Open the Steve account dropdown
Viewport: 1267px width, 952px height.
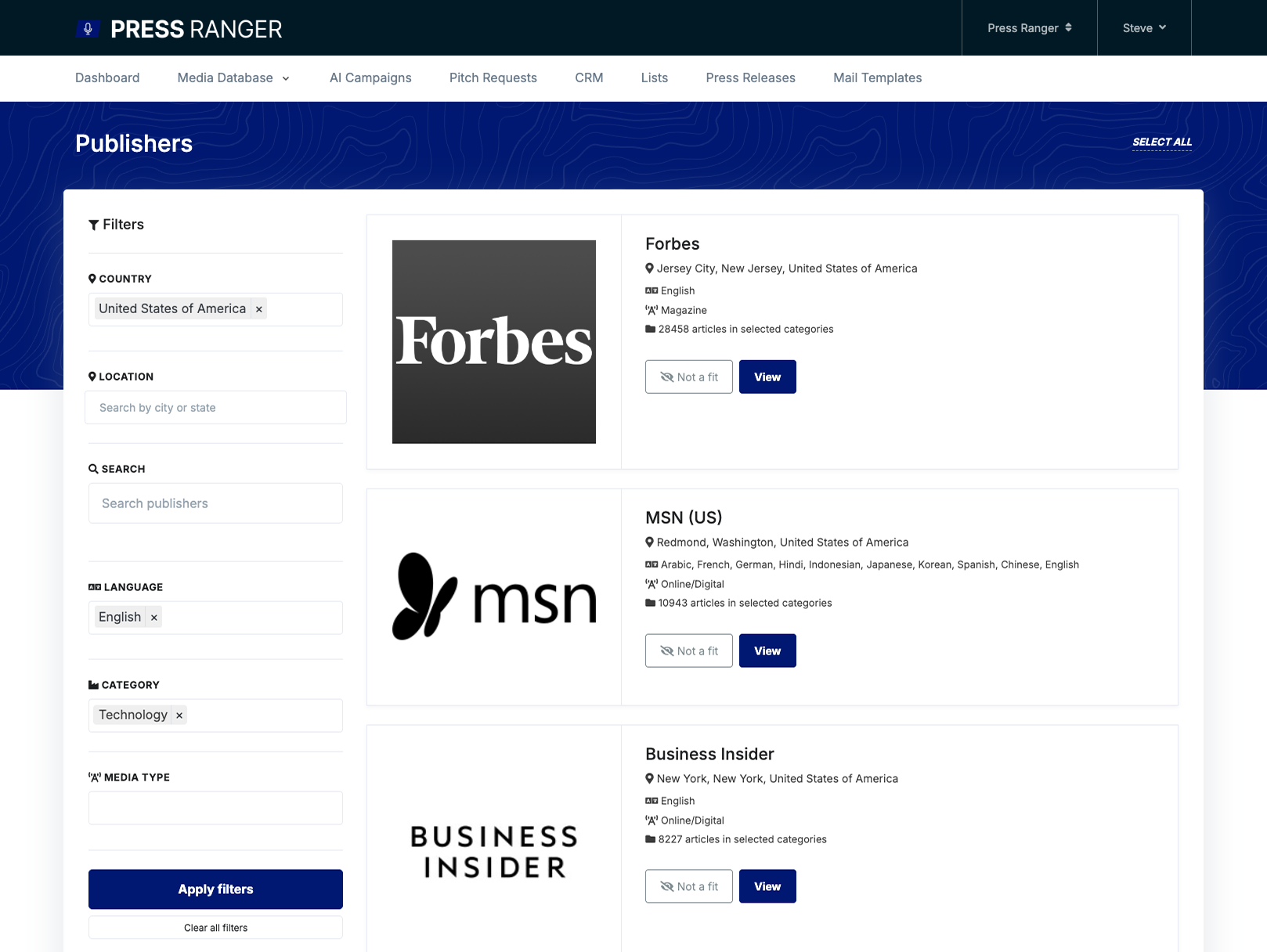pos(1143,27)
